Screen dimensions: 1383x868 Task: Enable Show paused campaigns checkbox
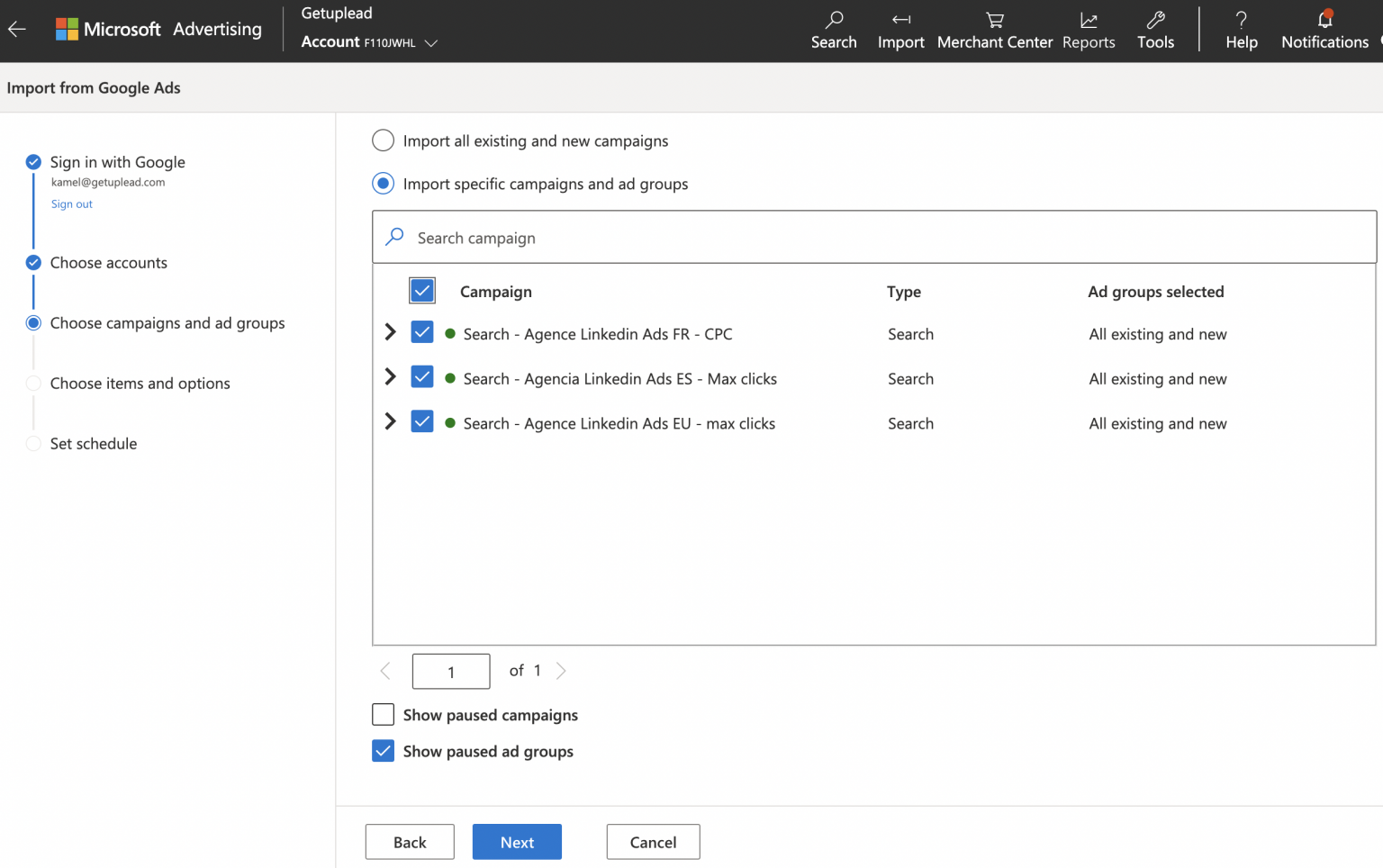(383, 715)
